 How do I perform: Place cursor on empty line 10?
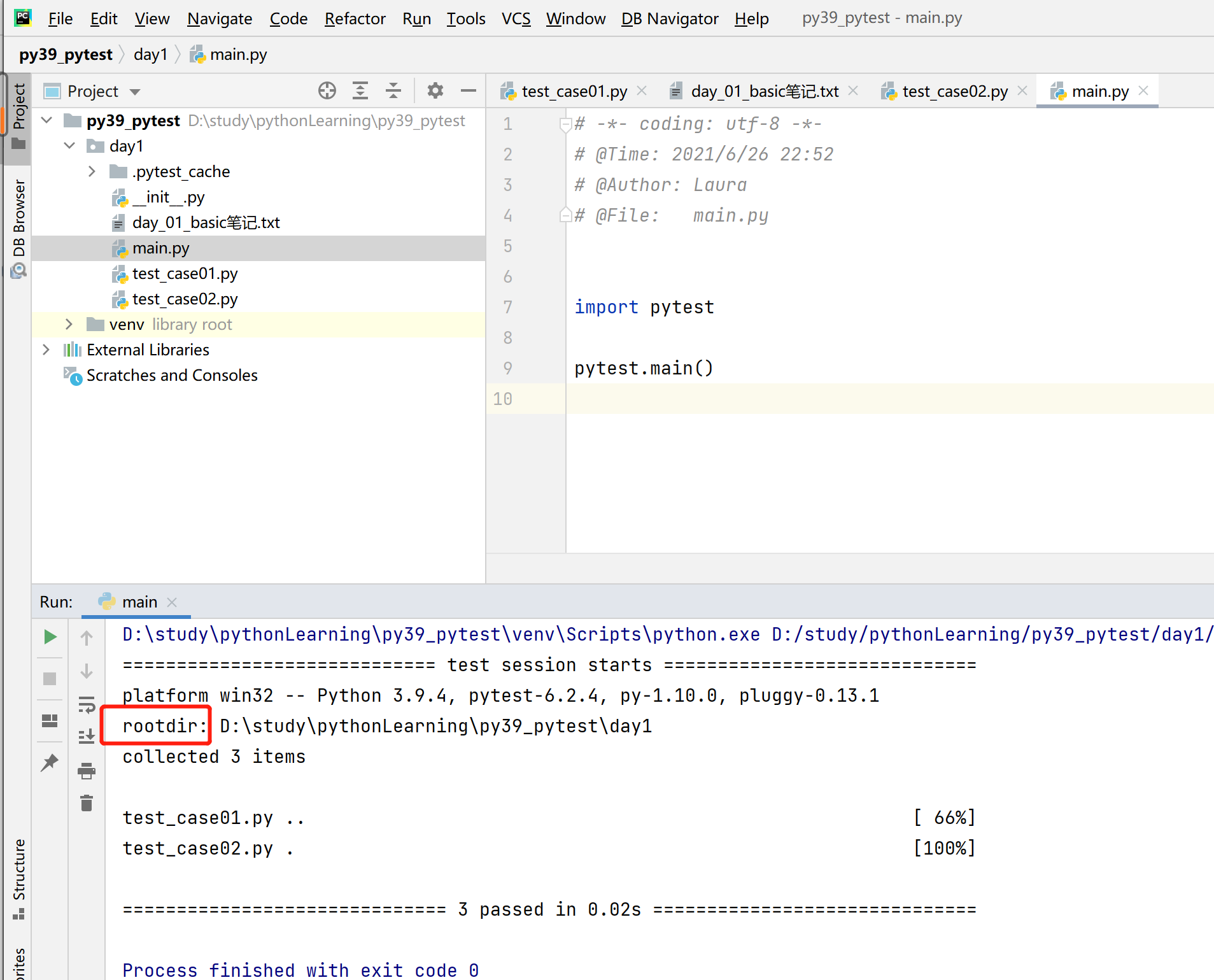tap(889, 399)
